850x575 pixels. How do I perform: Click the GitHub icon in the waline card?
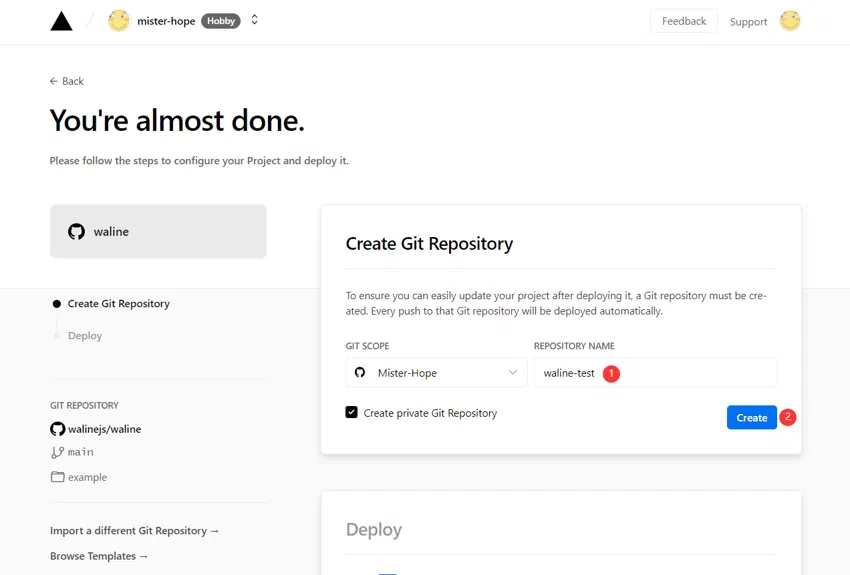pyautogui.click(x=76, y=231)
